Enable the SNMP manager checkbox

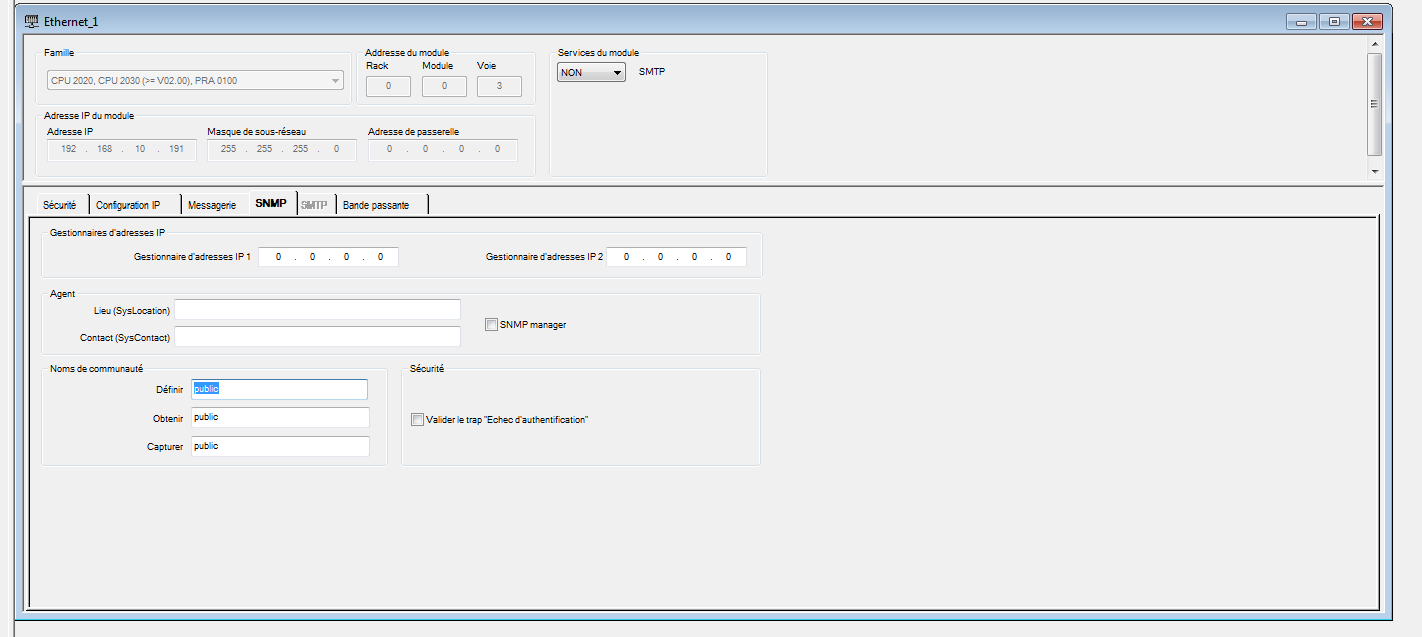point(491,324)
